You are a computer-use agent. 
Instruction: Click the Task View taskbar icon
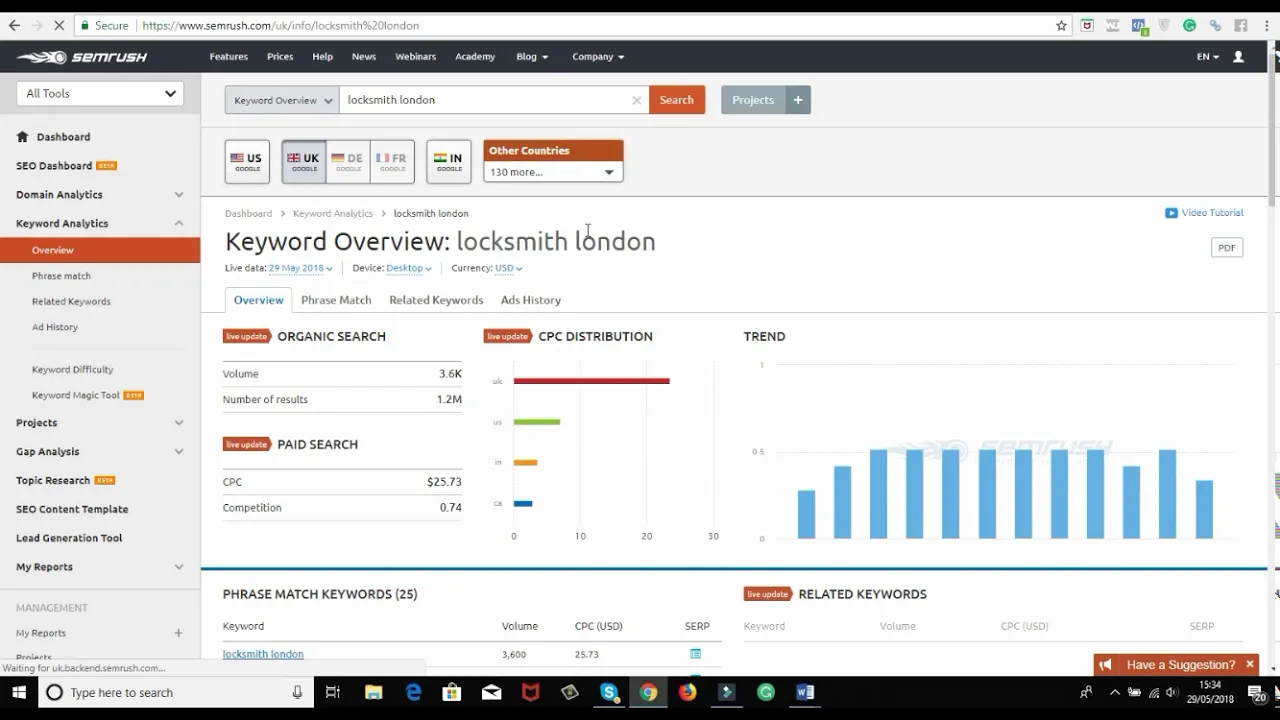[333, 692]
